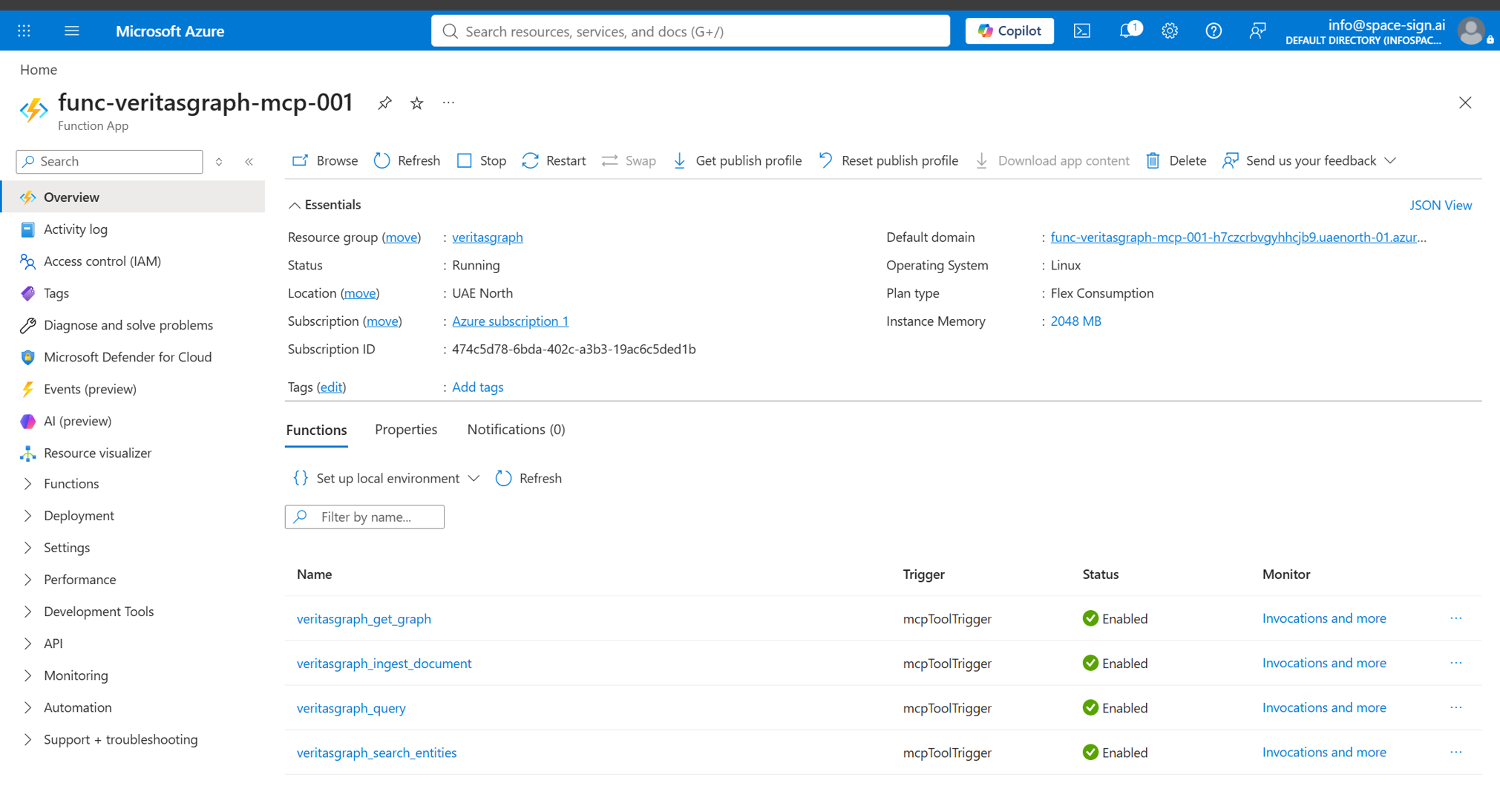Open veritasgraph_query function
Screen dimensions: 1500x812
(351, 708)
